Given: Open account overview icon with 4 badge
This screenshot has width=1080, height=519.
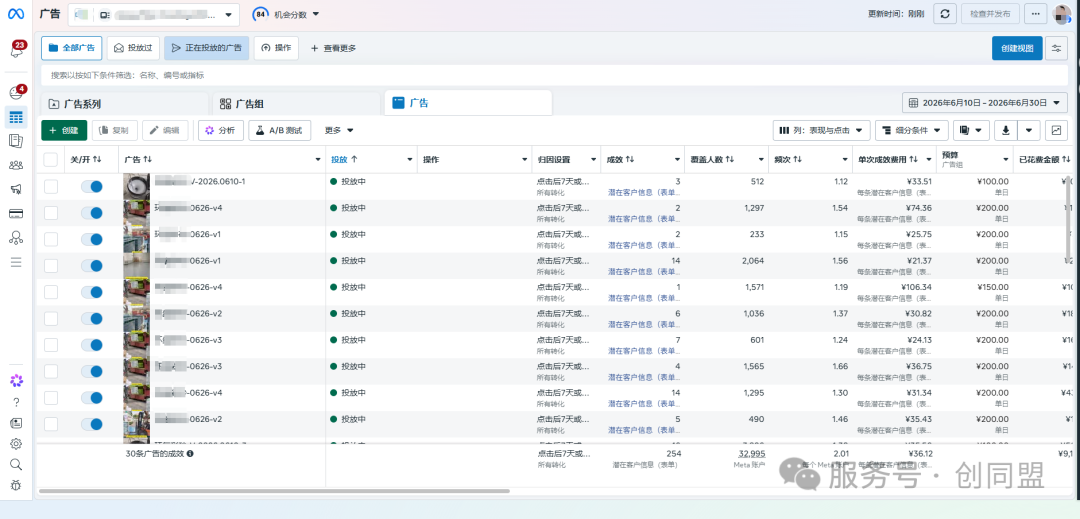Looking at the screenshot, I should [17, 93].
